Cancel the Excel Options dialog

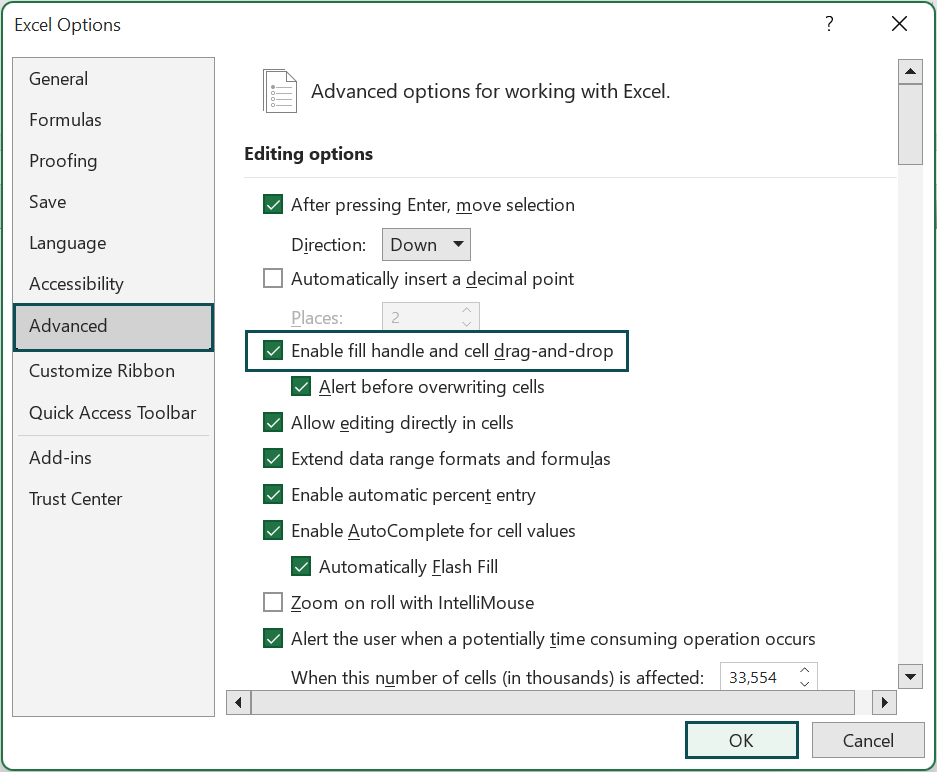867,740
